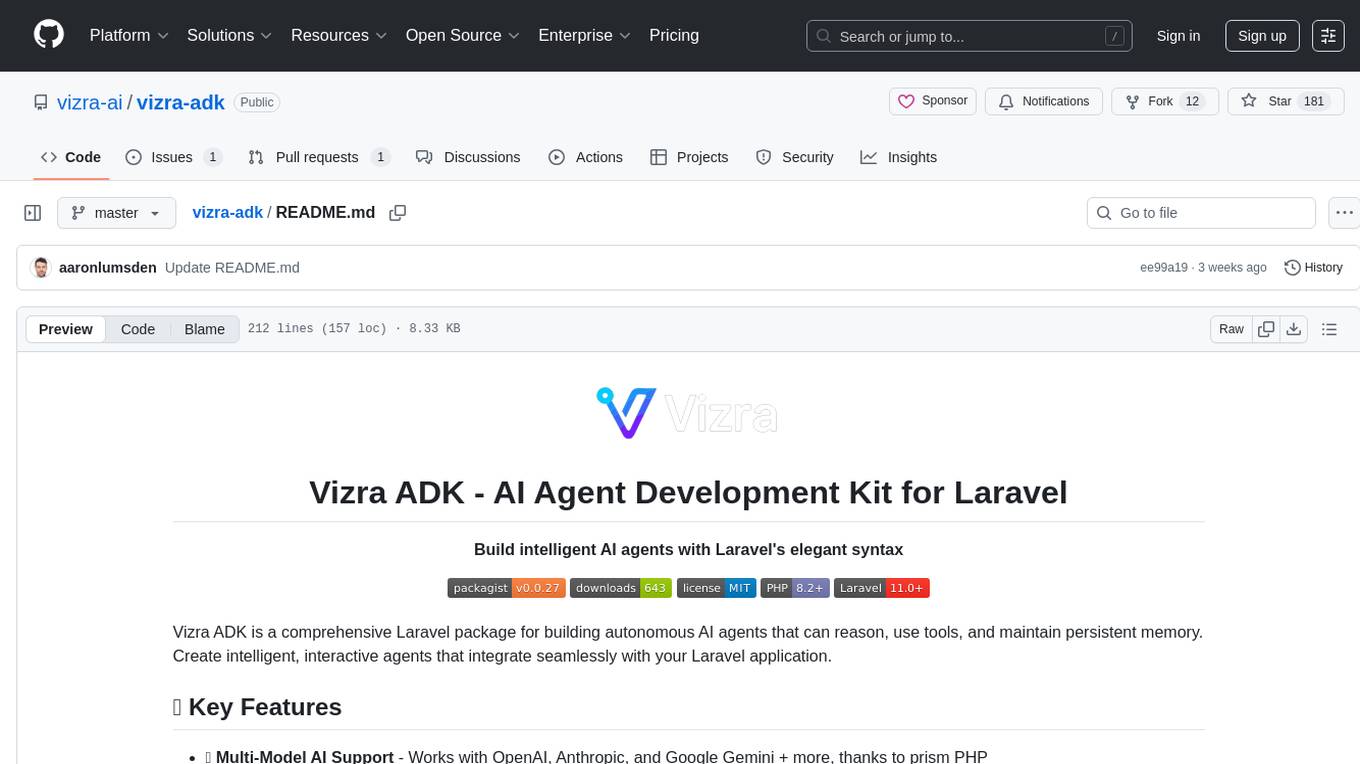
Task: Expand the Platform menu
Action: 129,35
